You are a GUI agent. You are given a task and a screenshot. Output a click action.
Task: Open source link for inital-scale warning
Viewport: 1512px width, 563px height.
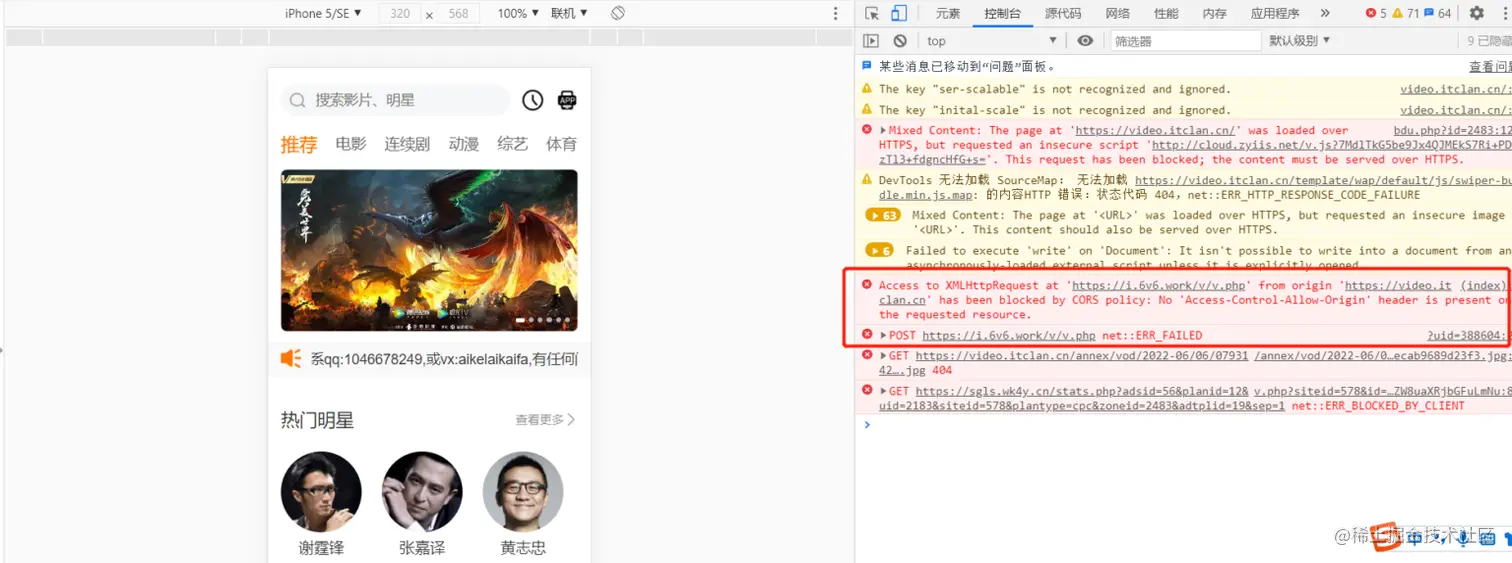tap(1455, 110)
